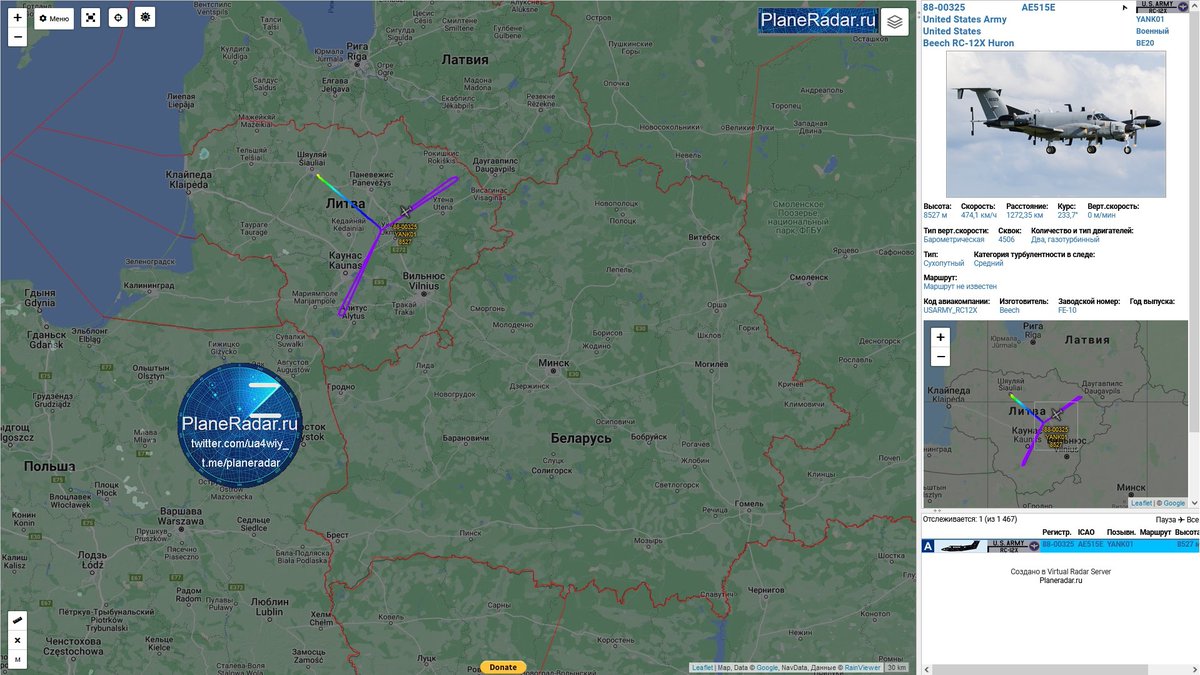Screen dimensions: 1200x675
Task: Open the map layers selector
Action: pyautogui.click(x=894, y=21)
